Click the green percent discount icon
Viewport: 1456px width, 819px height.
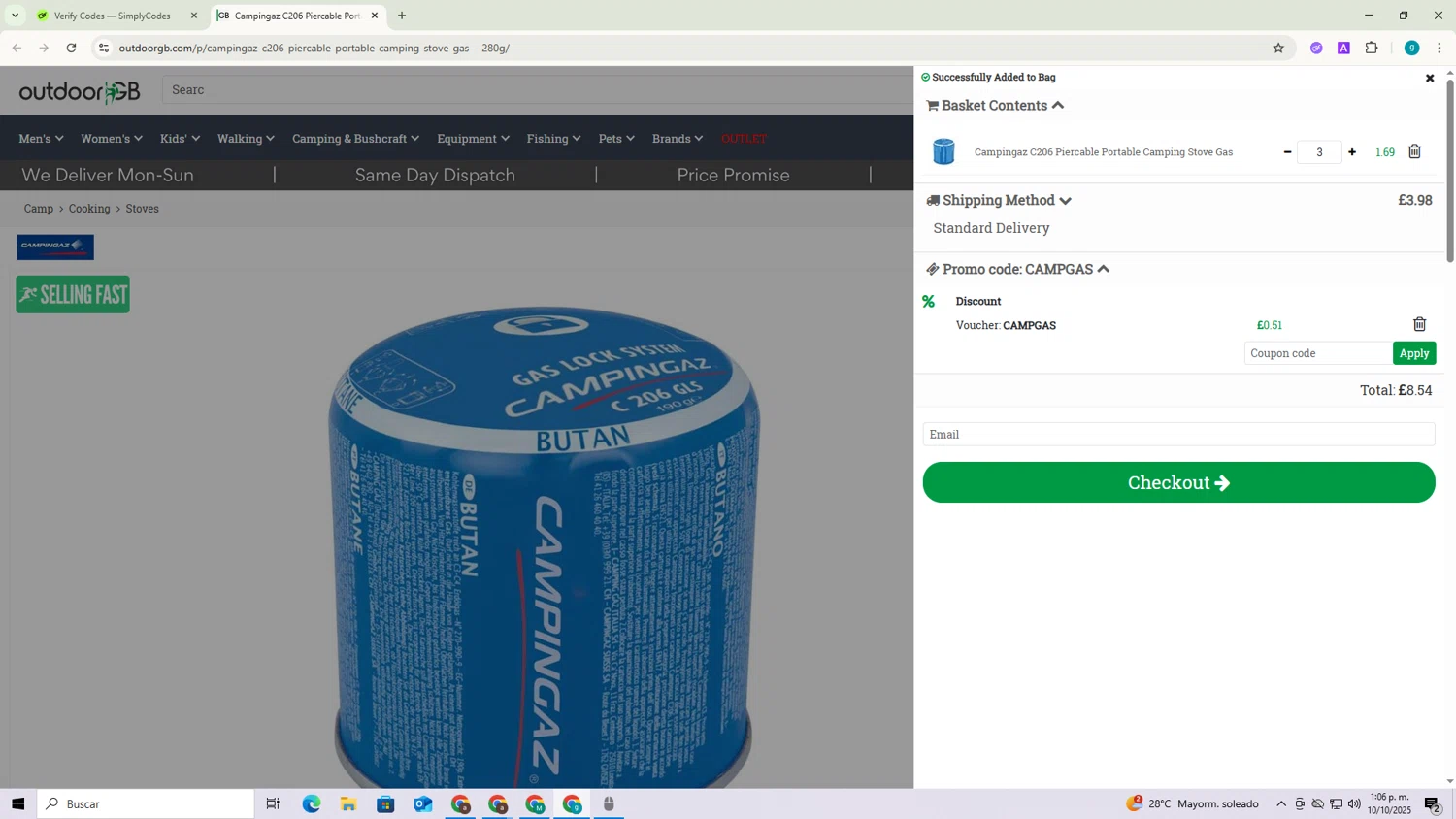pos(928,302)
